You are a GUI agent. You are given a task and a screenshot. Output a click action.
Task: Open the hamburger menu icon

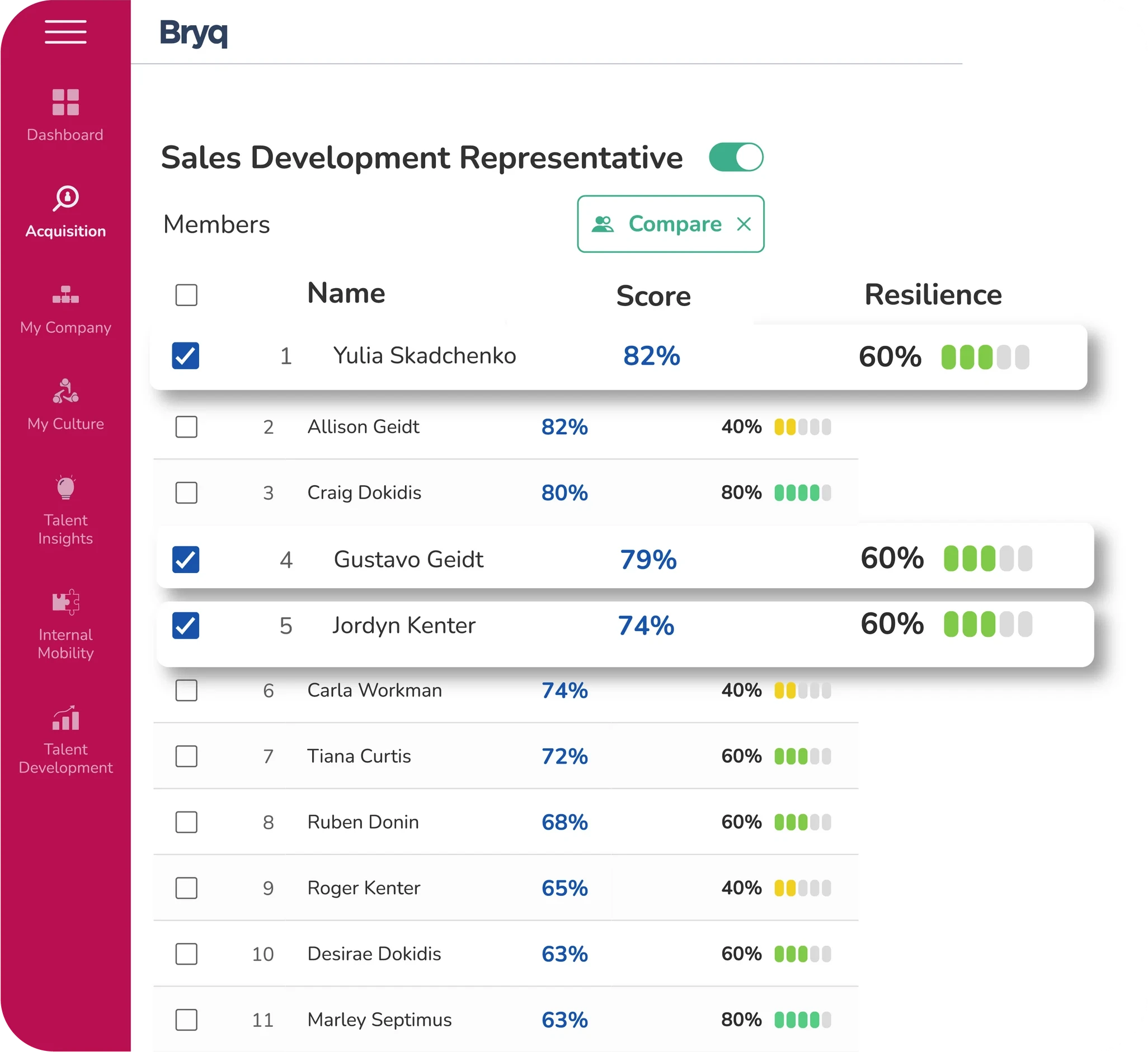click(x=65, y=32)
